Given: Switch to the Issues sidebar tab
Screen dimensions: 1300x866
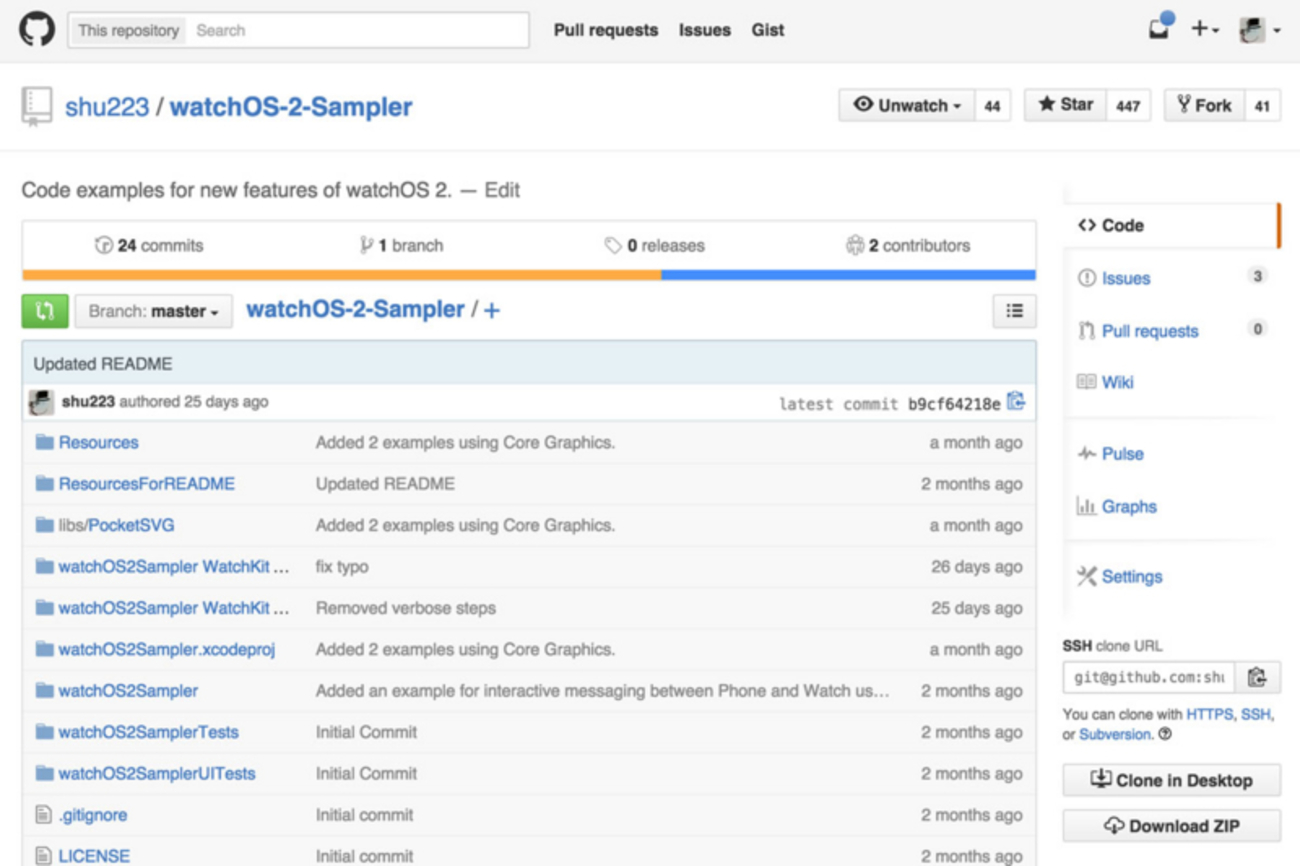Looking at the screenshot, I should pyautogui.click(x=1125, y=278).
